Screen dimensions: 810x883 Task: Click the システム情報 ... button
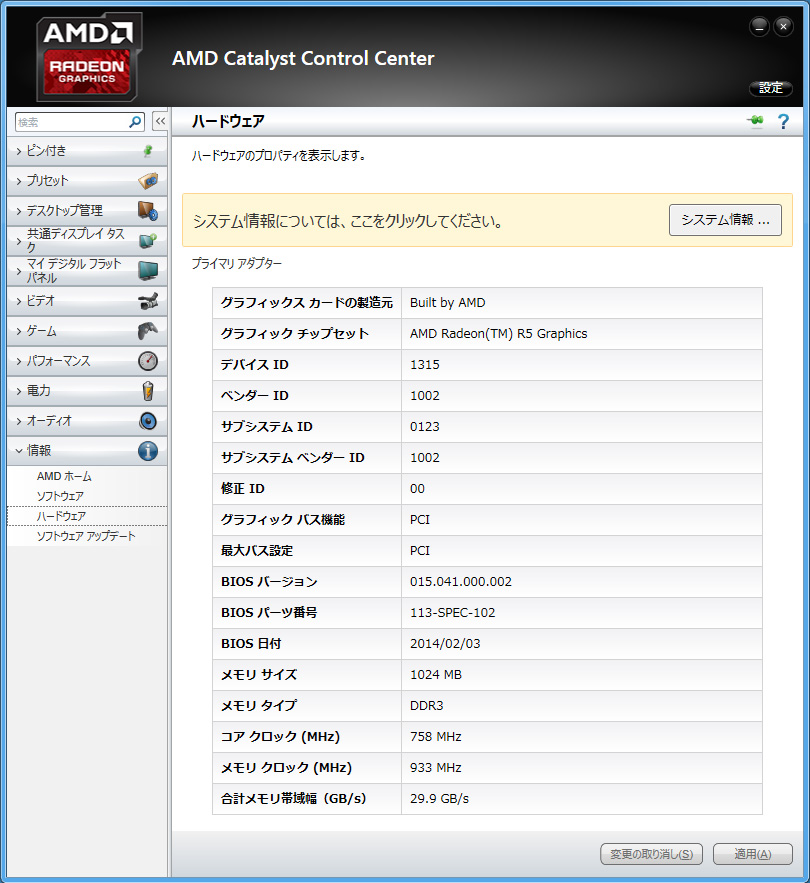pyautogui.click(x=725, y=220)
